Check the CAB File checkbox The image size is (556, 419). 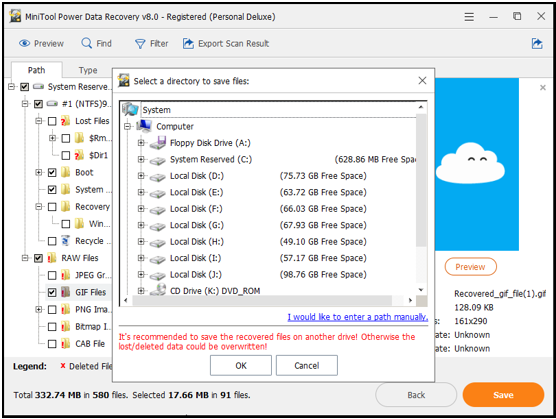pos(52,344)
